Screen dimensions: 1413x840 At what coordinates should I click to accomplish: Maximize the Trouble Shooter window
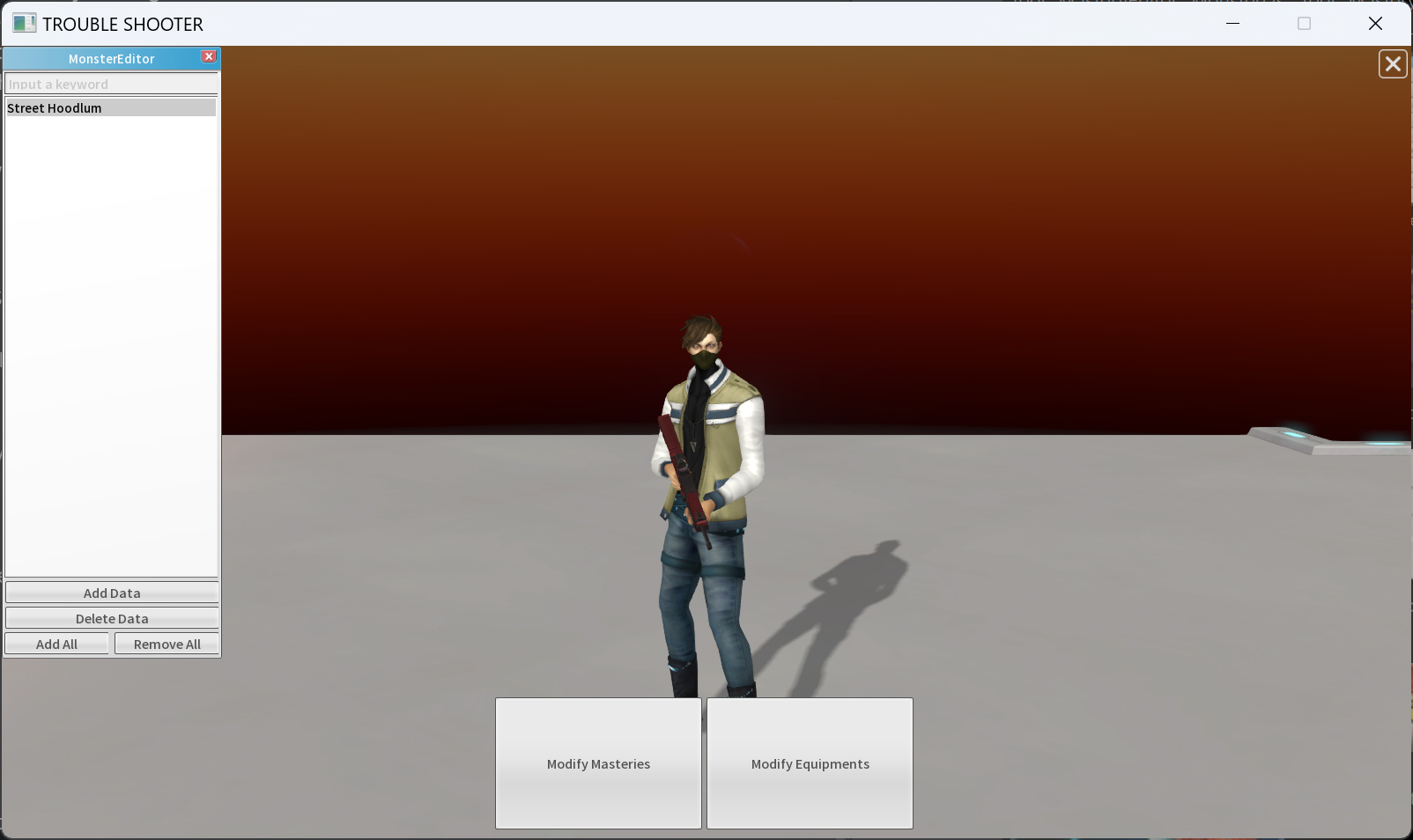click(x=1304, y=24)
